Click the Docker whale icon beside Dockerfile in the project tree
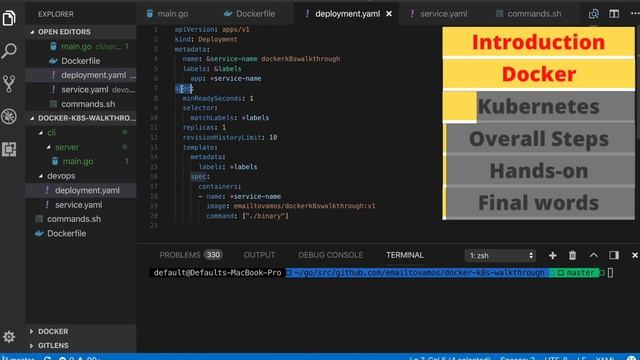640x360 pixels. 39,233
